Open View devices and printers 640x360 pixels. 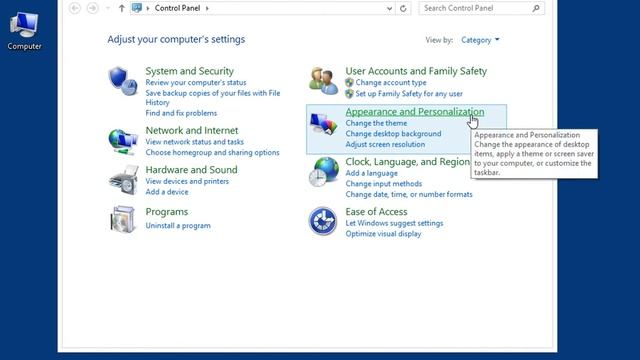(x=187, y=181)
